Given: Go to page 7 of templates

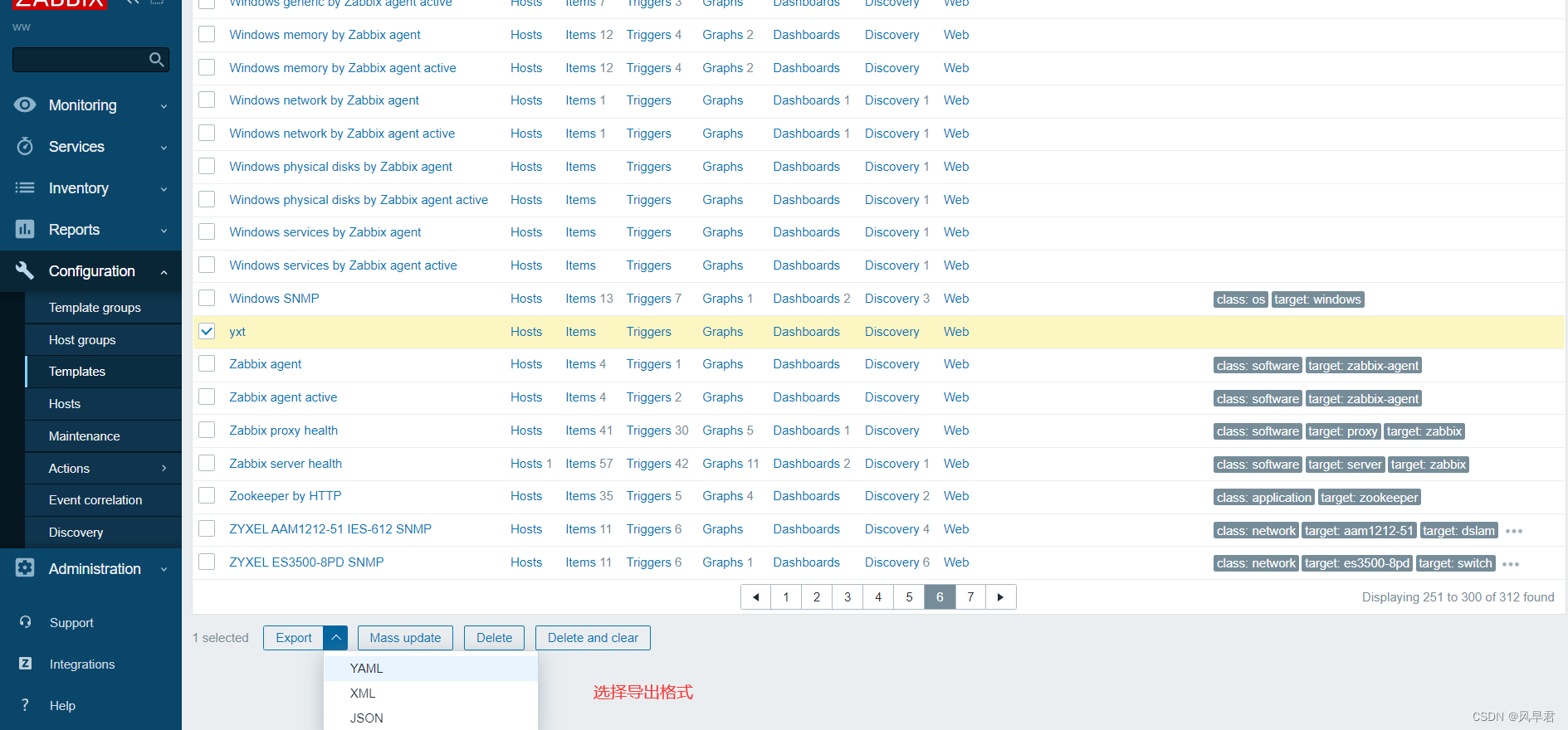Looking at the screenshot, I should point(970,597).
